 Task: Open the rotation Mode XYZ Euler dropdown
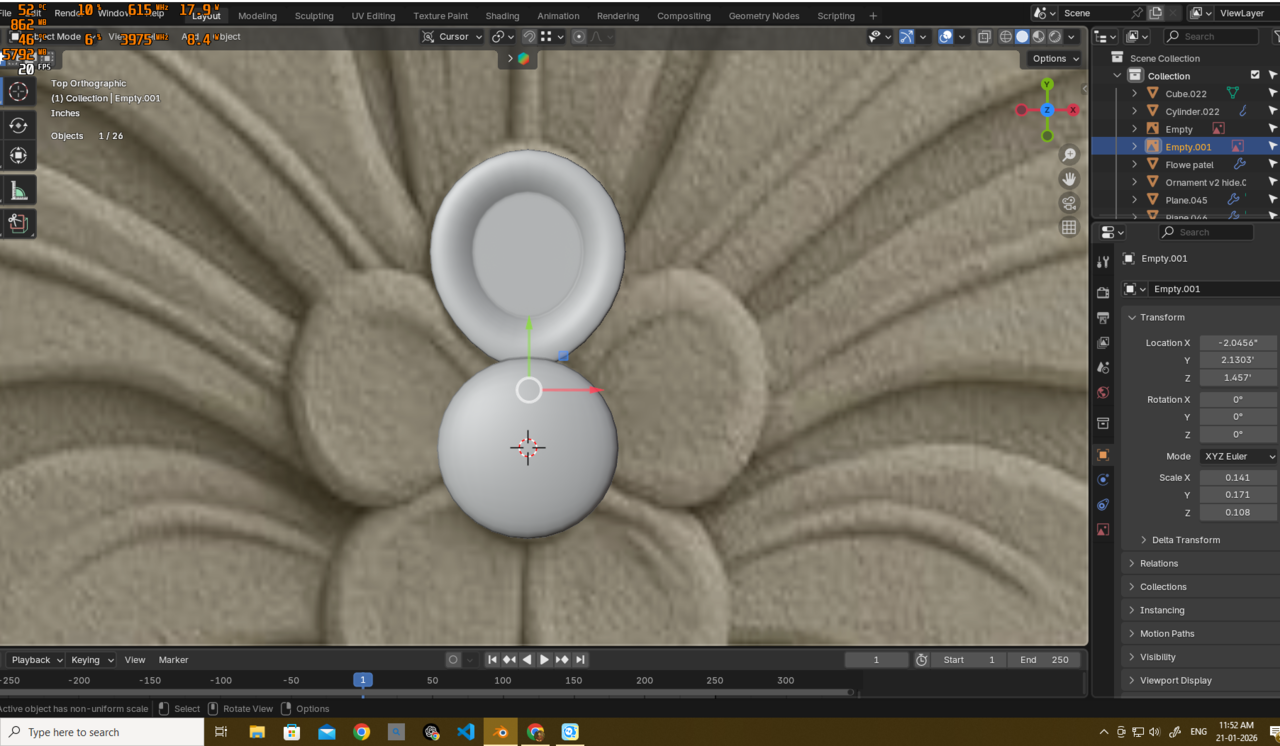tap(1238, 456)
